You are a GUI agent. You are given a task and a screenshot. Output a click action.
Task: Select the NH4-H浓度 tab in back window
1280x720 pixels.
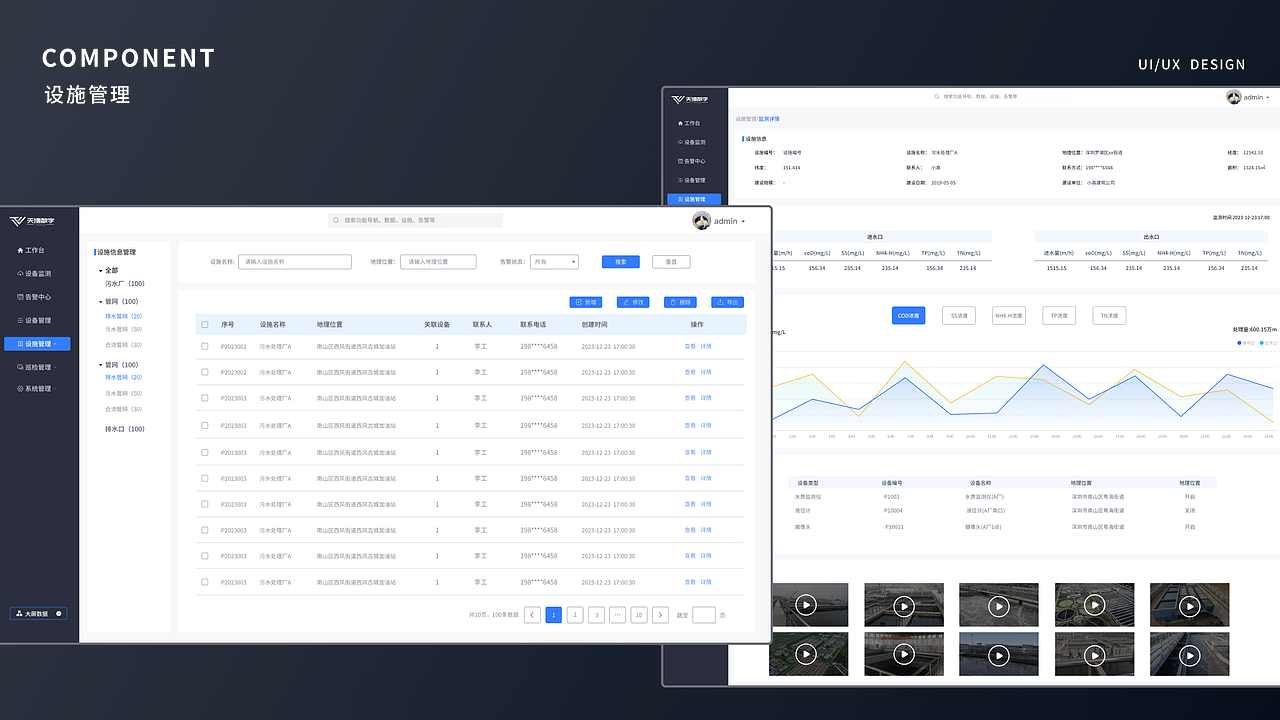coord(1009,315)
